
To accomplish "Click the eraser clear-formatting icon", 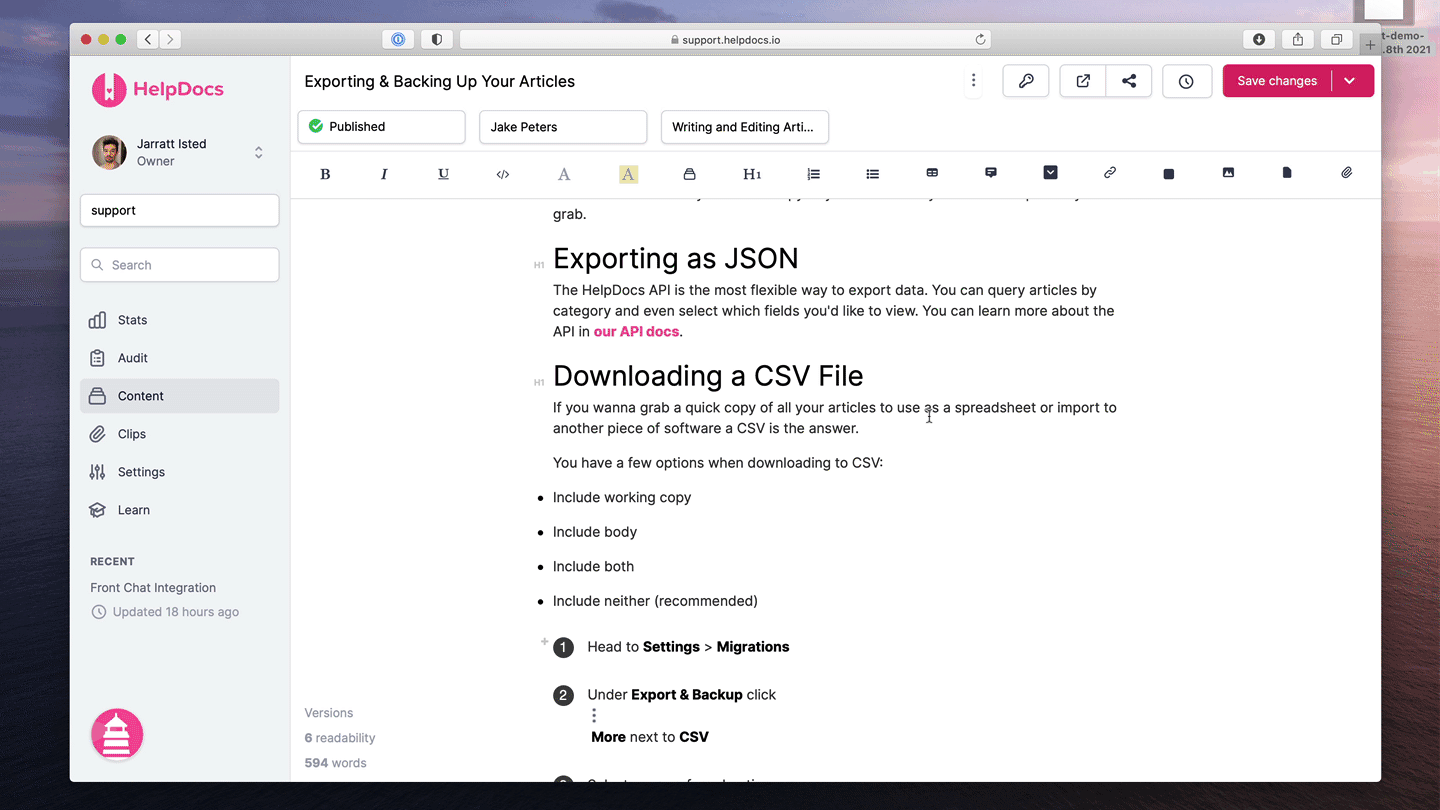I will click(x=689, y=174).
